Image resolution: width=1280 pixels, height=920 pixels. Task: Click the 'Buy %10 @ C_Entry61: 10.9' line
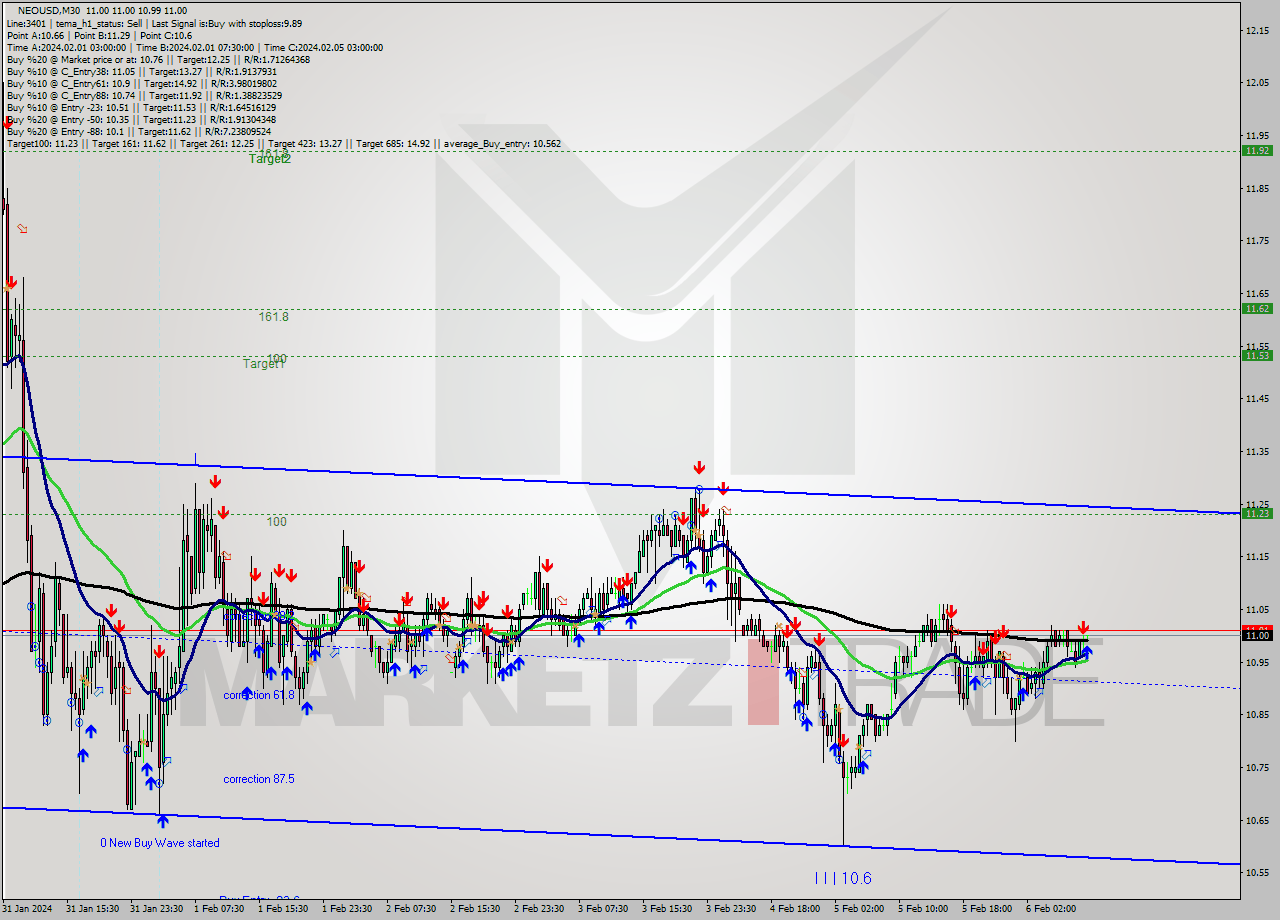click(142, 83)
